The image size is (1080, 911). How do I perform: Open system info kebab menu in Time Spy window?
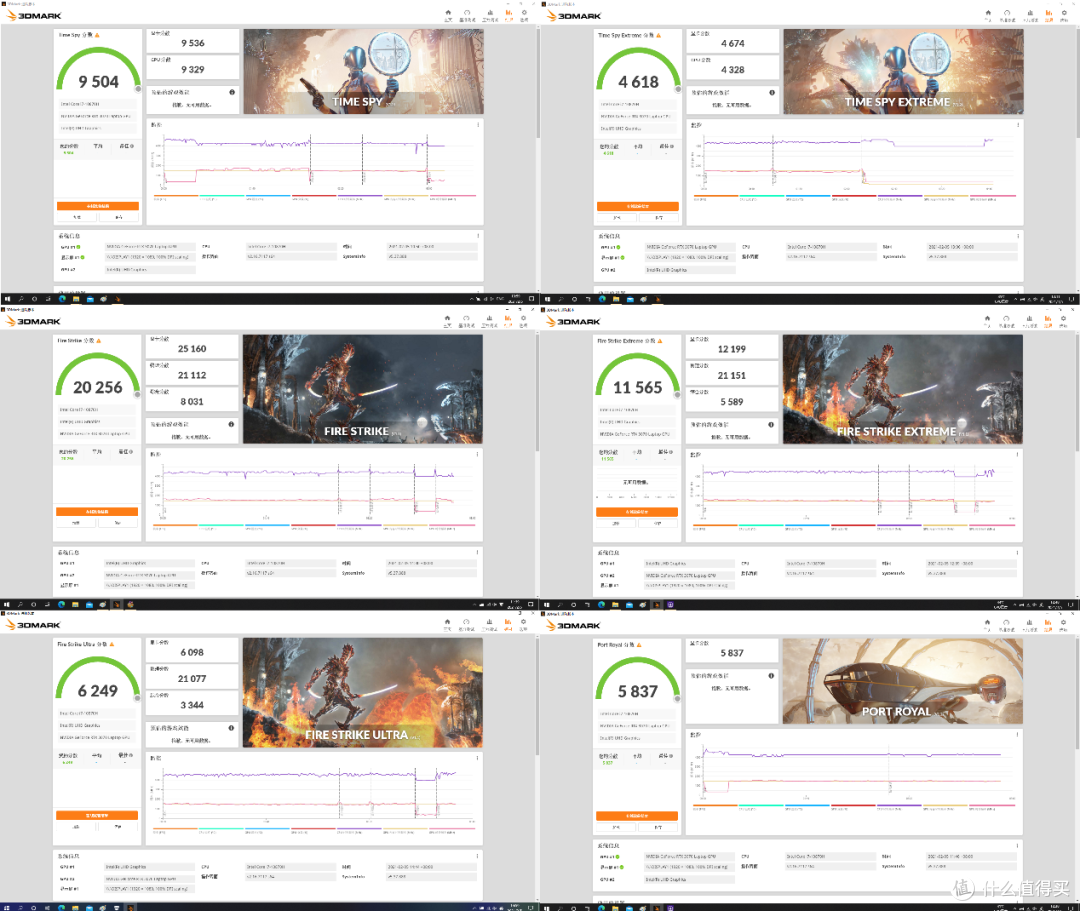478,235
